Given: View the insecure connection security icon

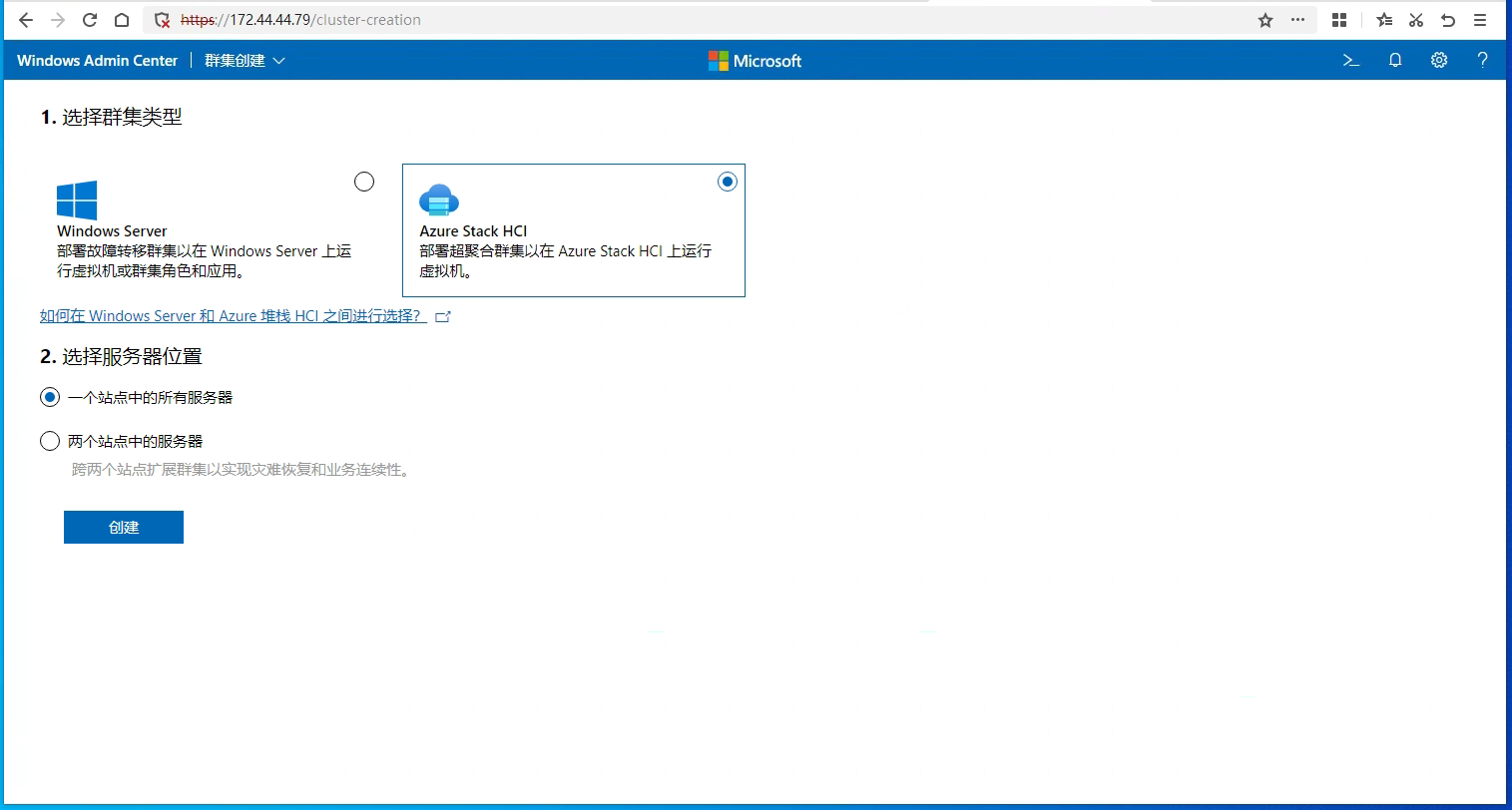Looking at the screenshot, I should tap(163, 20).
